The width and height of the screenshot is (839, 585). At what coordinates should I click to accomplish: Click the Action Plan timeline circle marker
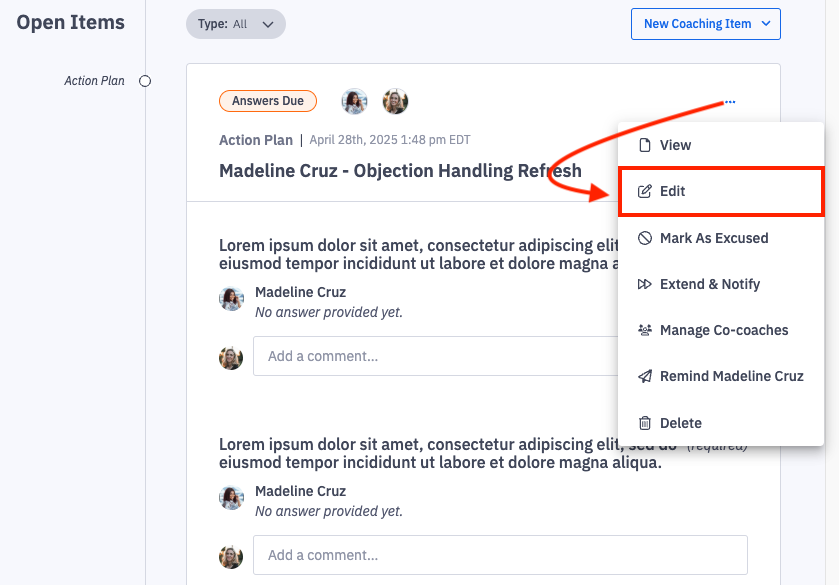point(145,81)
